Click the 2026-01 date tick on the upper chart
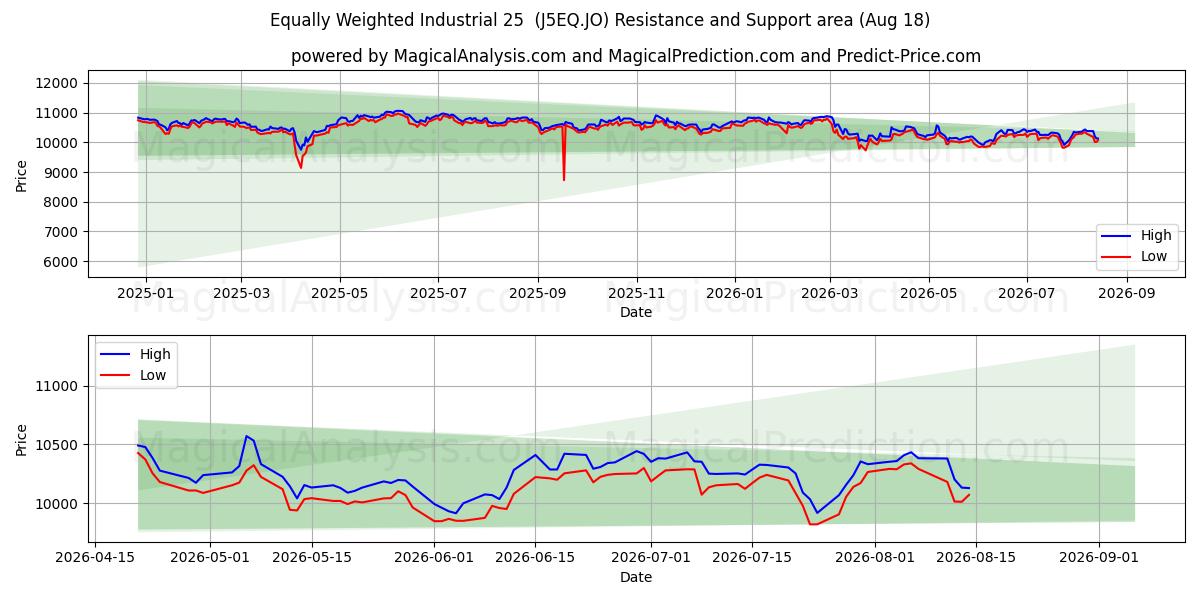 (x=735, y=294)
